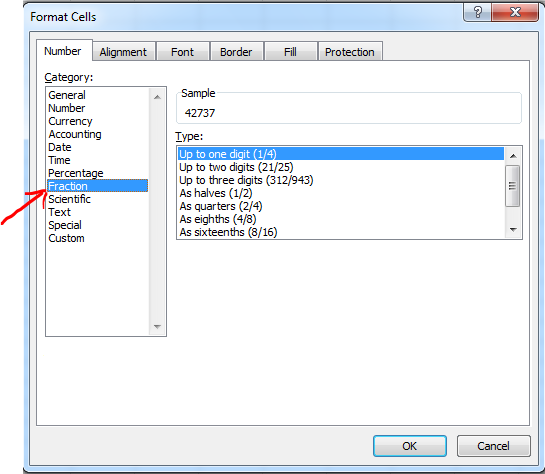The height and width of the screenshot is (474, 545).
Task: Click Category list scroll down arrow
Action: 157,326
